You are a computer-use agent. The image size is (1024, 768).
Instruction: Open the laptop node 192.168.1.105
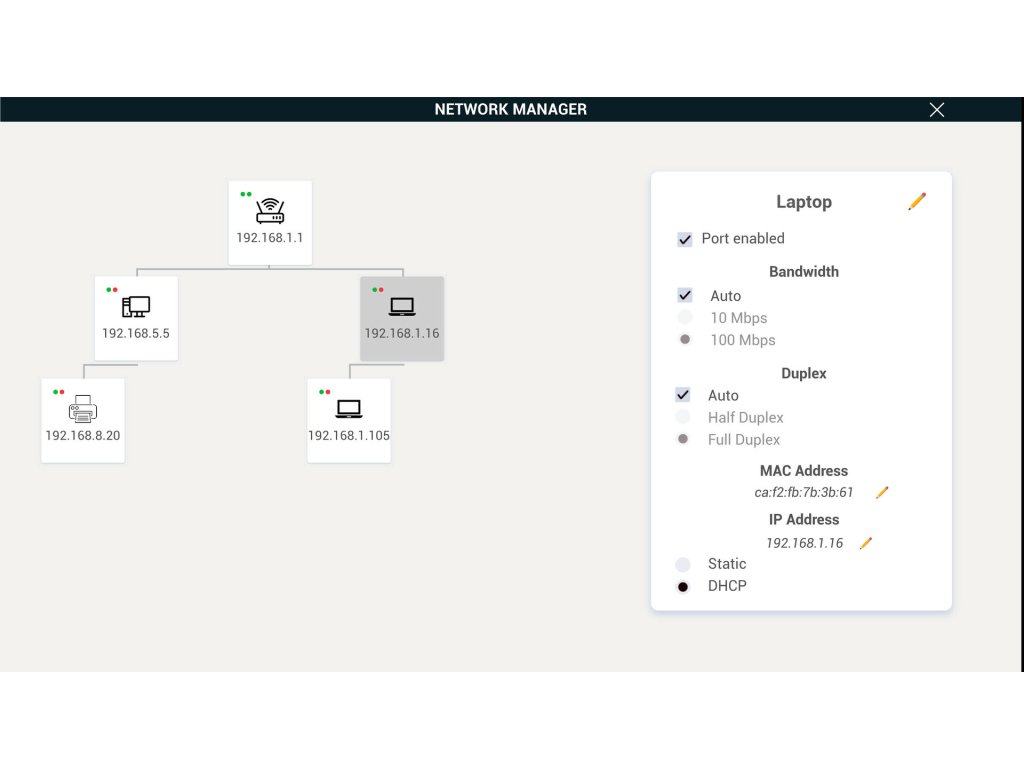(x=349, y=419)
